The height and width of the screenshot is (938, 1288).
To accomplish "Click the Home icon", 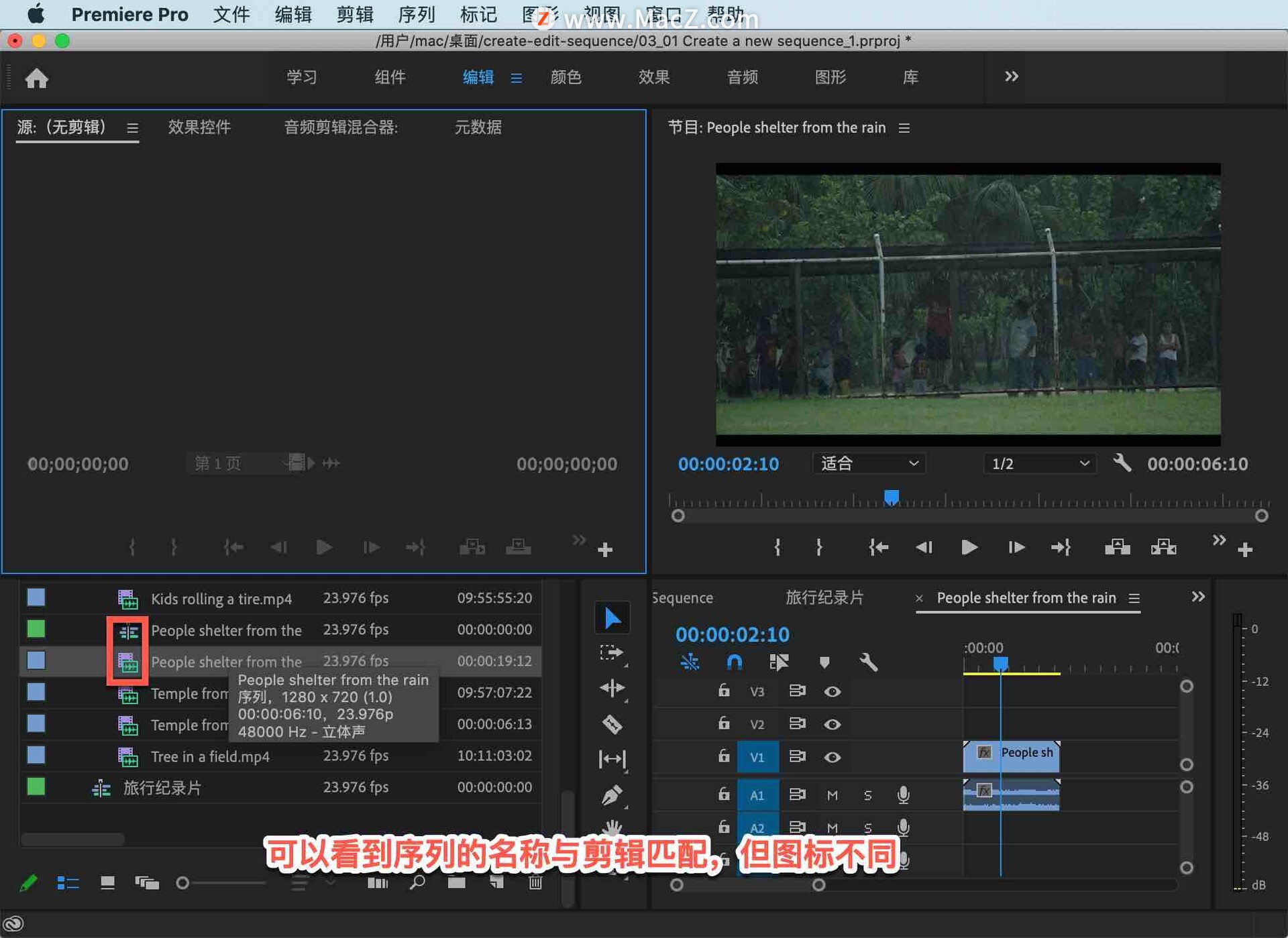I will pos(36,78).
